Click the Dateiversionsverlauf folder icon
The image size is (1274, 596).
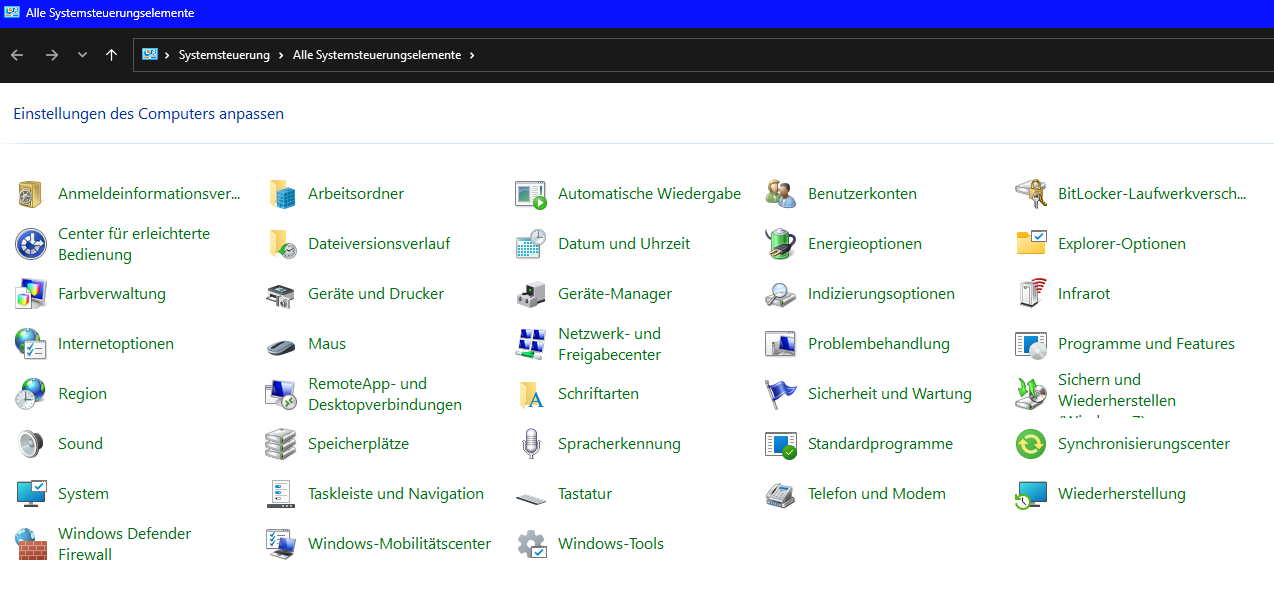click(281, 244)
